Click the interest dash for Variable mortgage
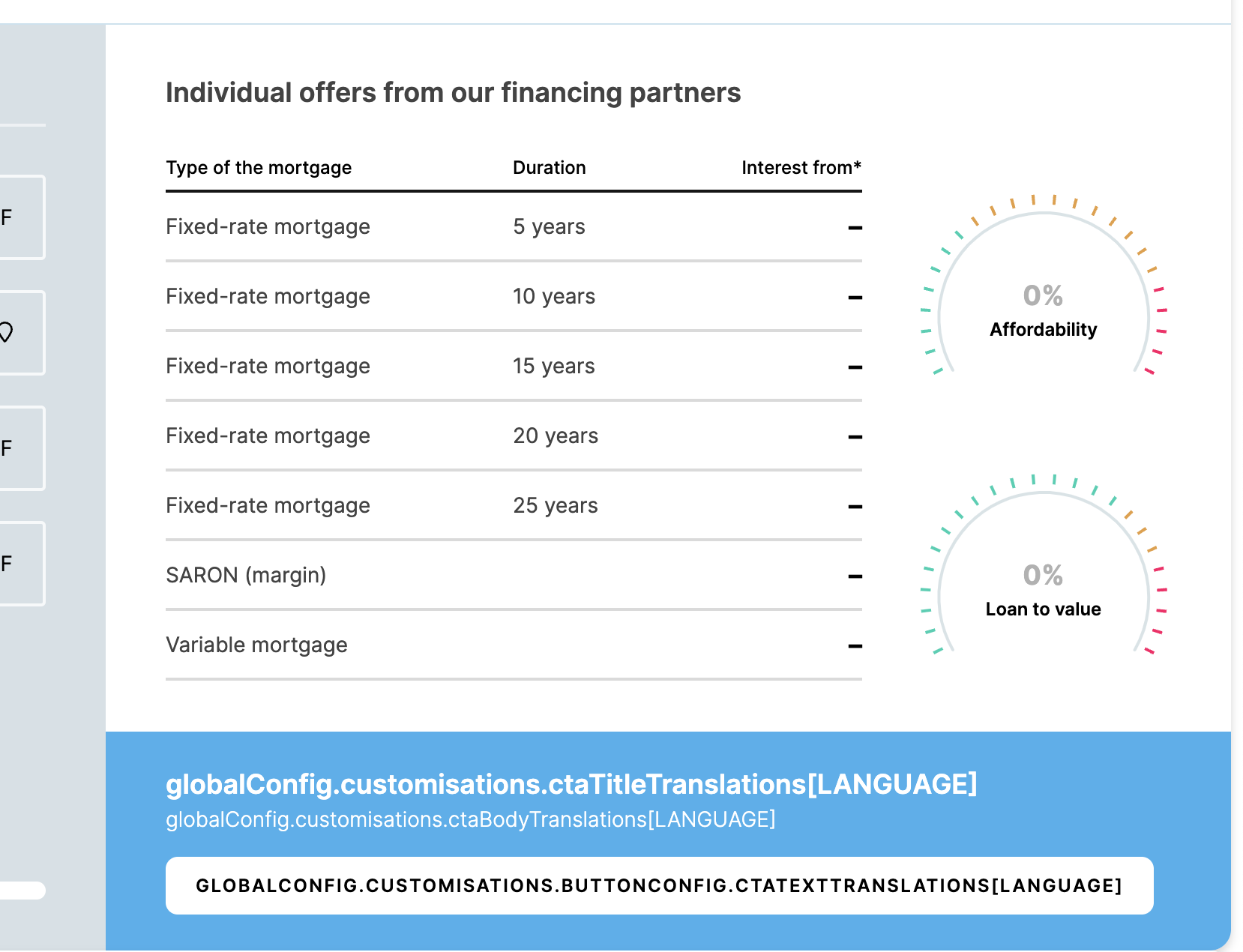 [x=855, y=646]
